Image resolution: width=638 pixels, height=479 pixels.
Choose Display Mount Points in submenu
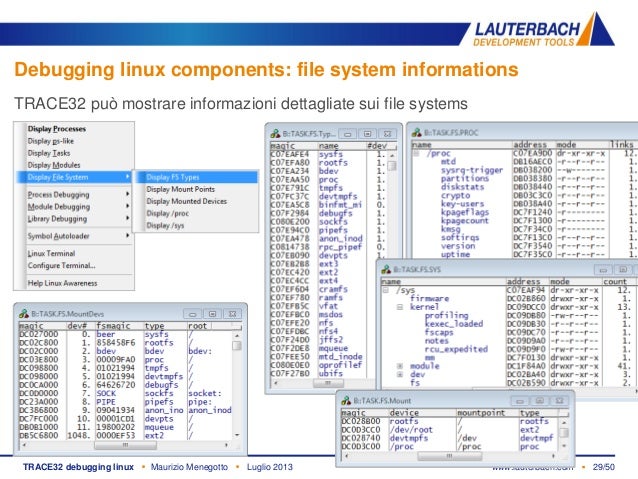pyautogui.click(x=180, y=189)
